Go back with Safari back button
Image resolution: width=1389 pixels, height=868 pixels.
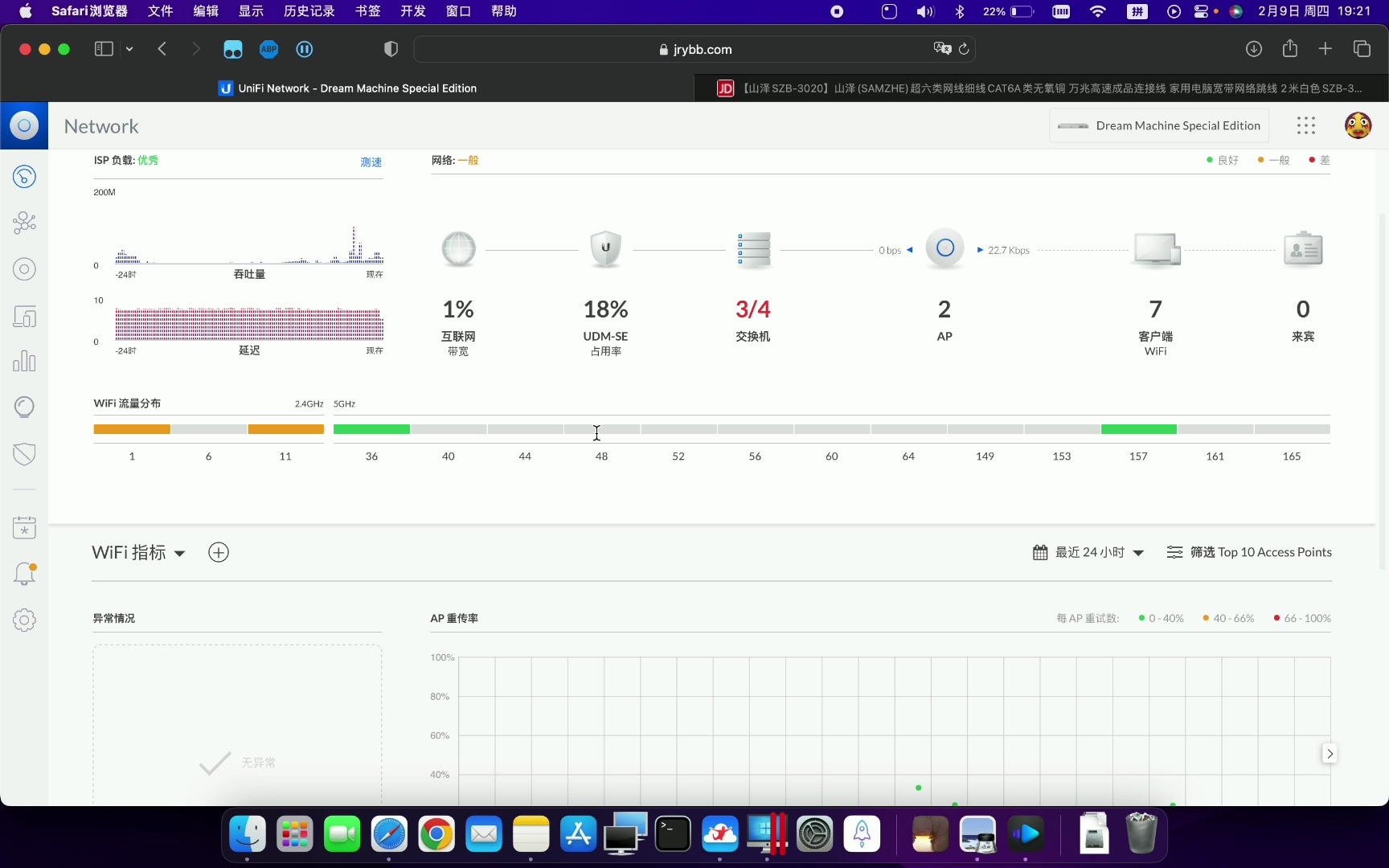pos(162,49)
